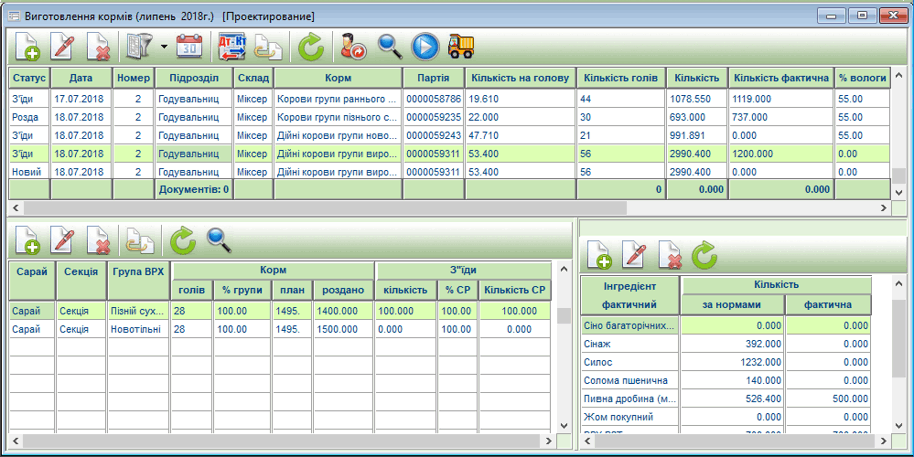
Task: Click the edit pencil icon in the lower-left toolbar
Action: click(x=63, y=240)
